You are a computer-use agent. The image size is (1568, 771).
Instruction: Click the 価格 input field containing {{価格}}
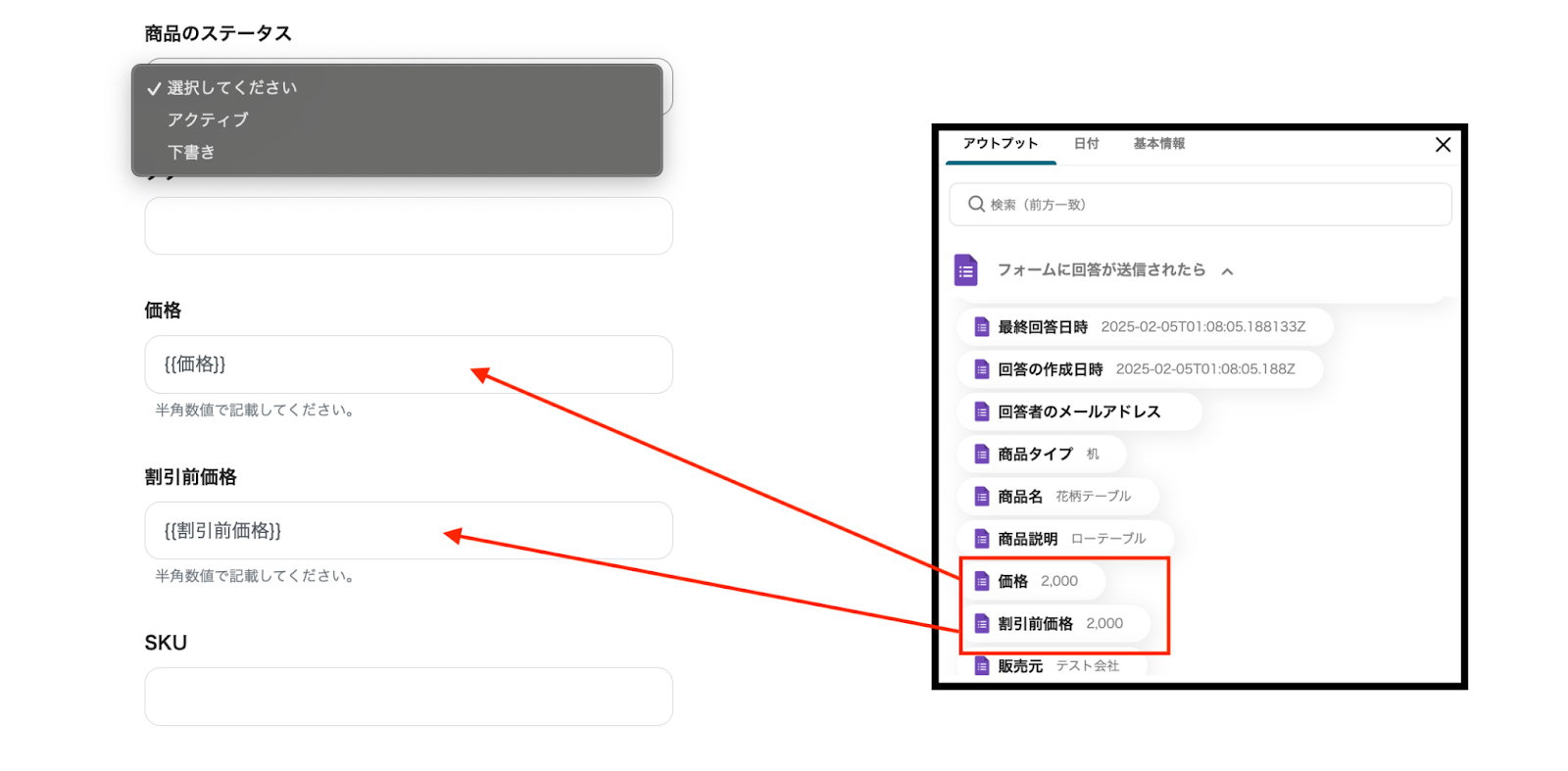pos(409,364)
